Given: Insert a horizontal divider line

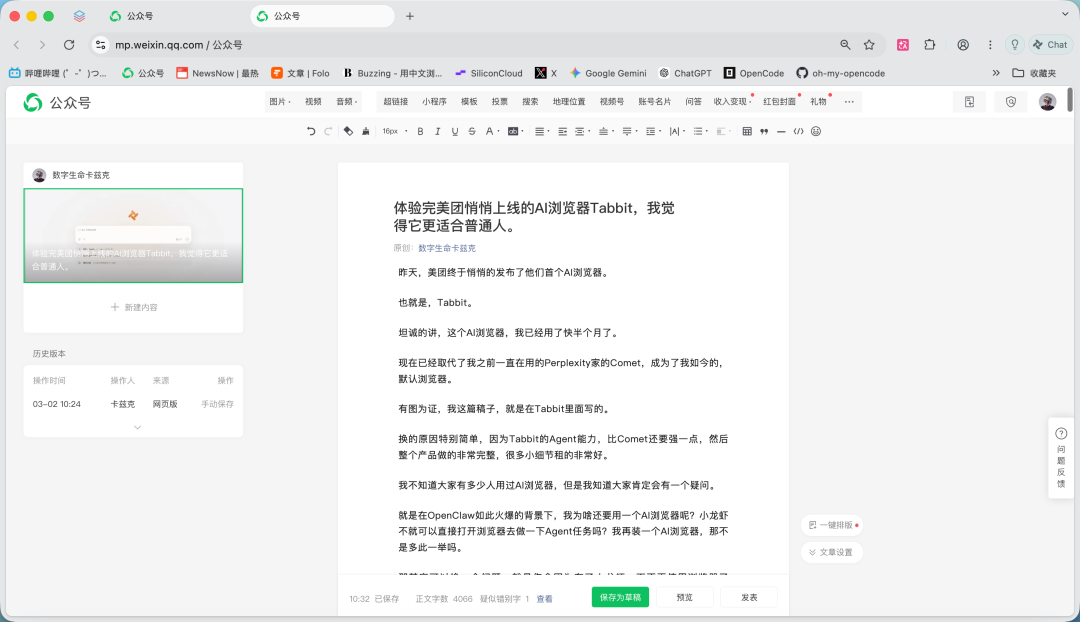Looking at the screenshot, I should coord(780,131).
